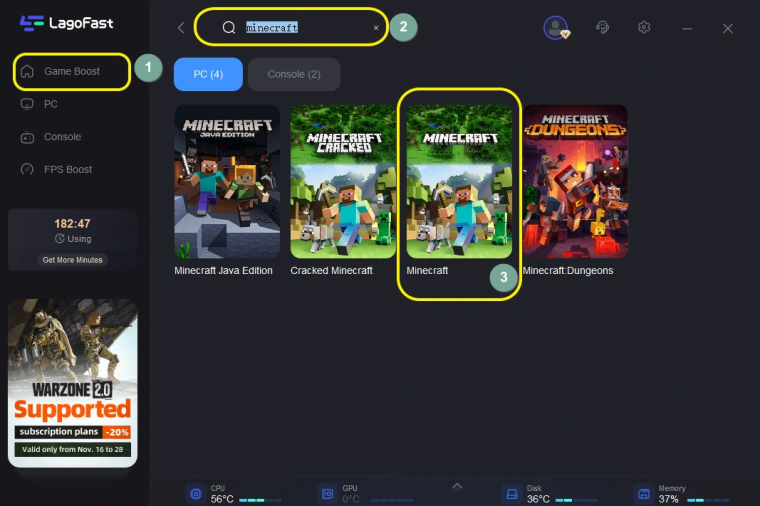The width and height of the screenshot is (760, 506).
Task: Open the user account avatar
Action: click(556, 28)
